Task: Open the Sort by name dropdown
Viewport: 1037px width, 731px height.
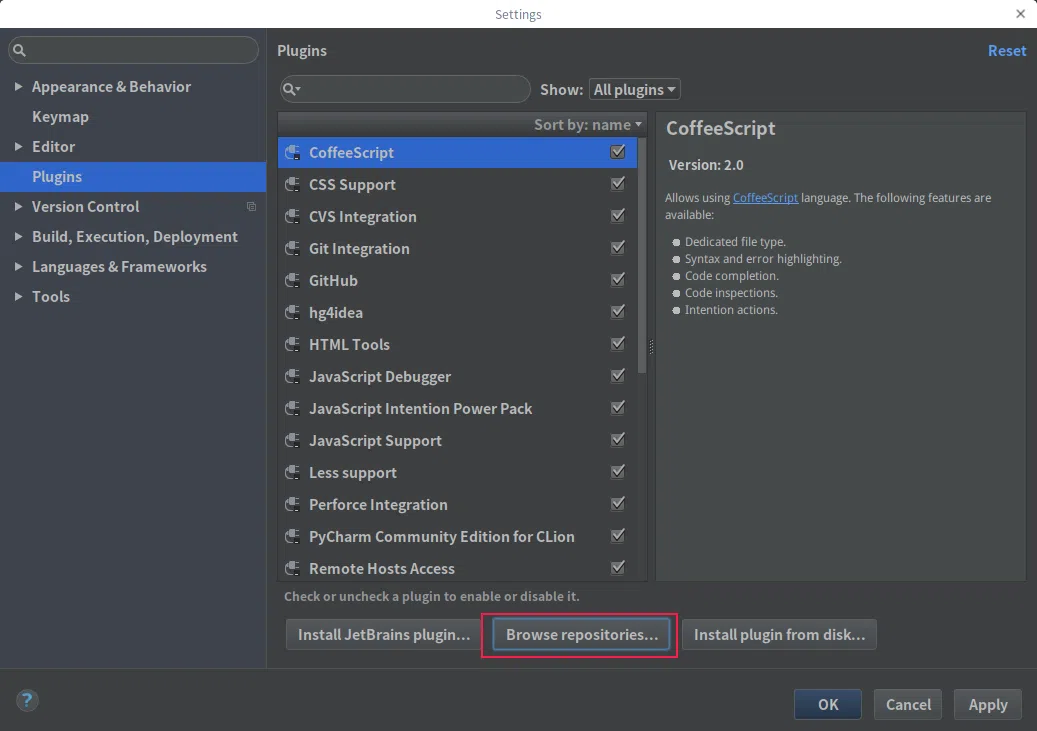Action: pos(588,124)
